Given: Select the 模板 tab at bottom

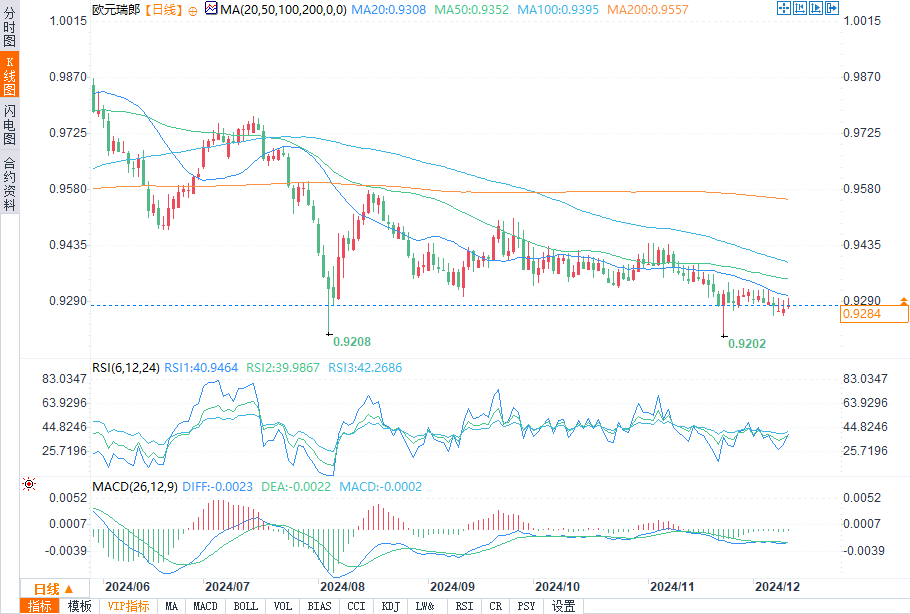Looking at the screenshot, I should (x=79, y=606).
